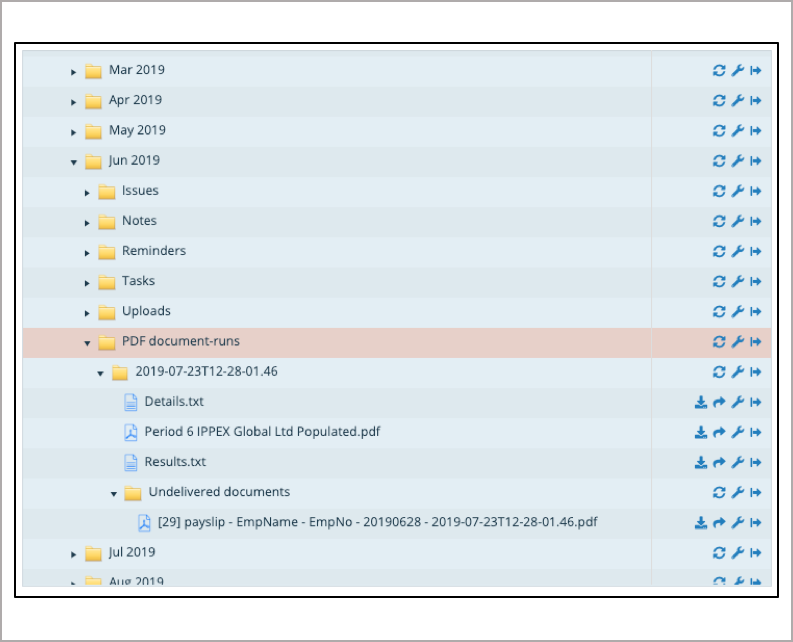Image resolution: width=793 pixels, height=642 pixels.
Task: Open the Results.txt file
Action: pos(175,462)
